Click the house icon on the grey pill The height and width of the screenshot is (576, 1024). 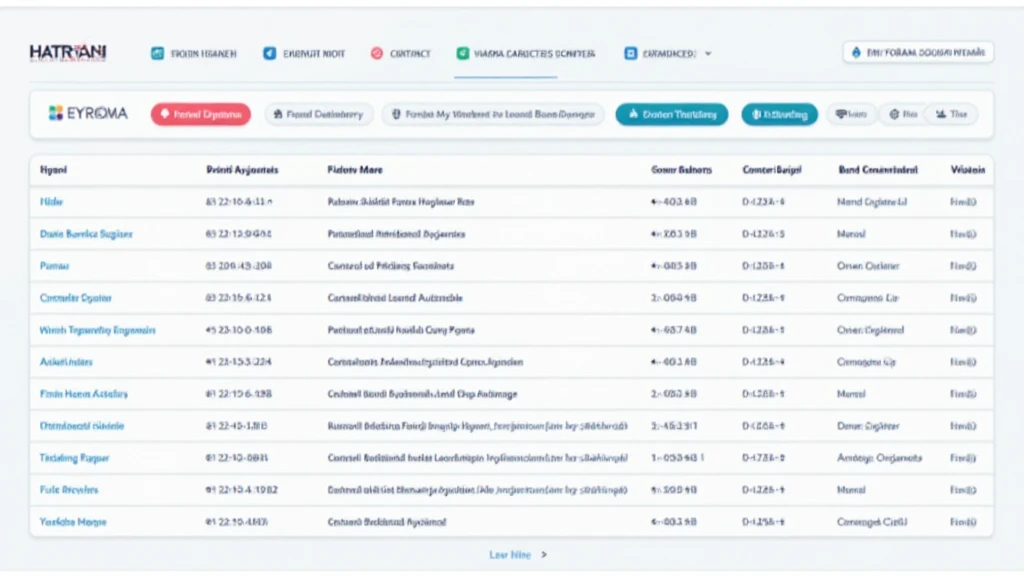tap(277, 115)
